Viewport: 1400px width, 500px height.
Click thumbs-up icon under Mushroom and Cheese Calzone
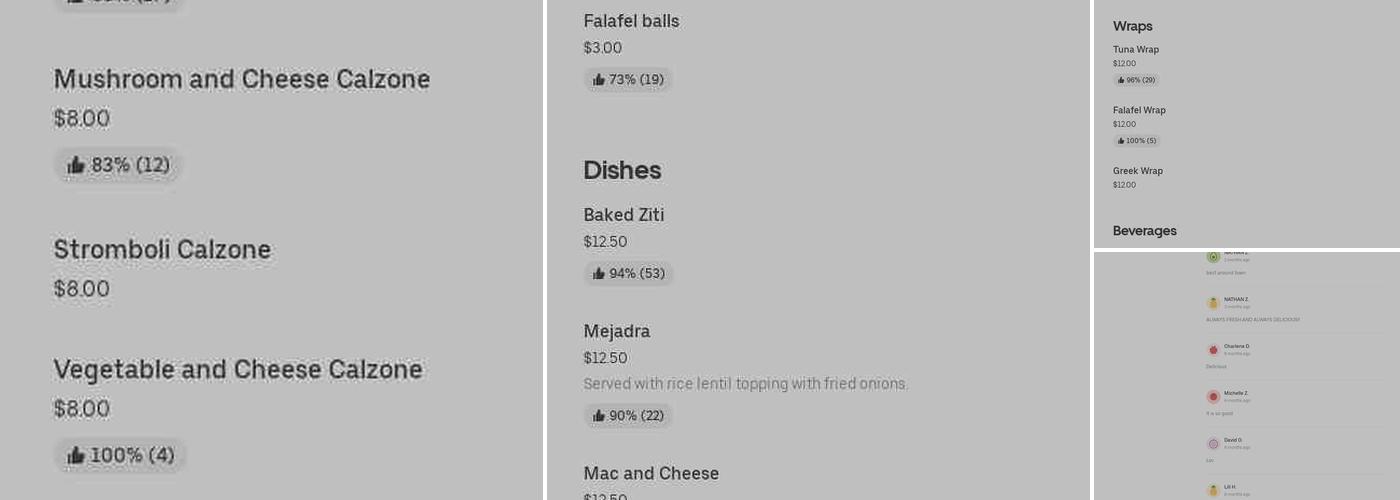click(76, 165)
